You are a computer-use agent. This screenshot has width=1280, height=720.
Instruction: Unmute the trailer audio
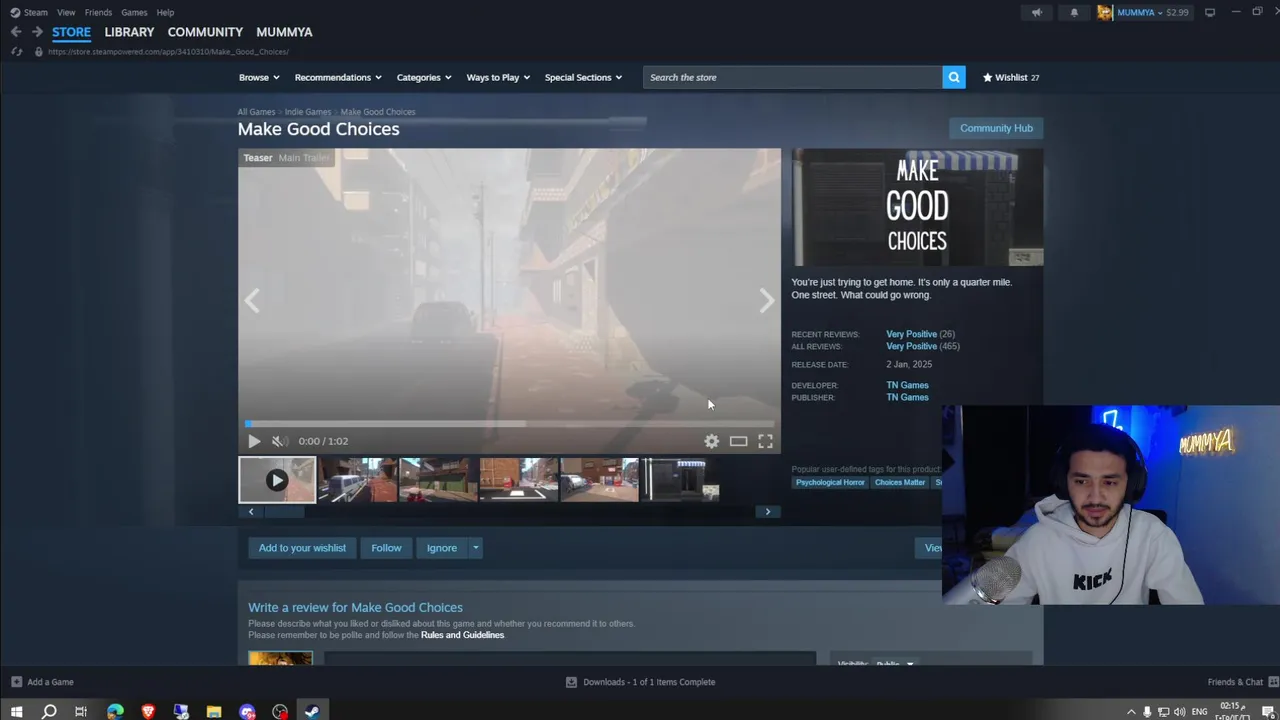[x=280, y=441]
